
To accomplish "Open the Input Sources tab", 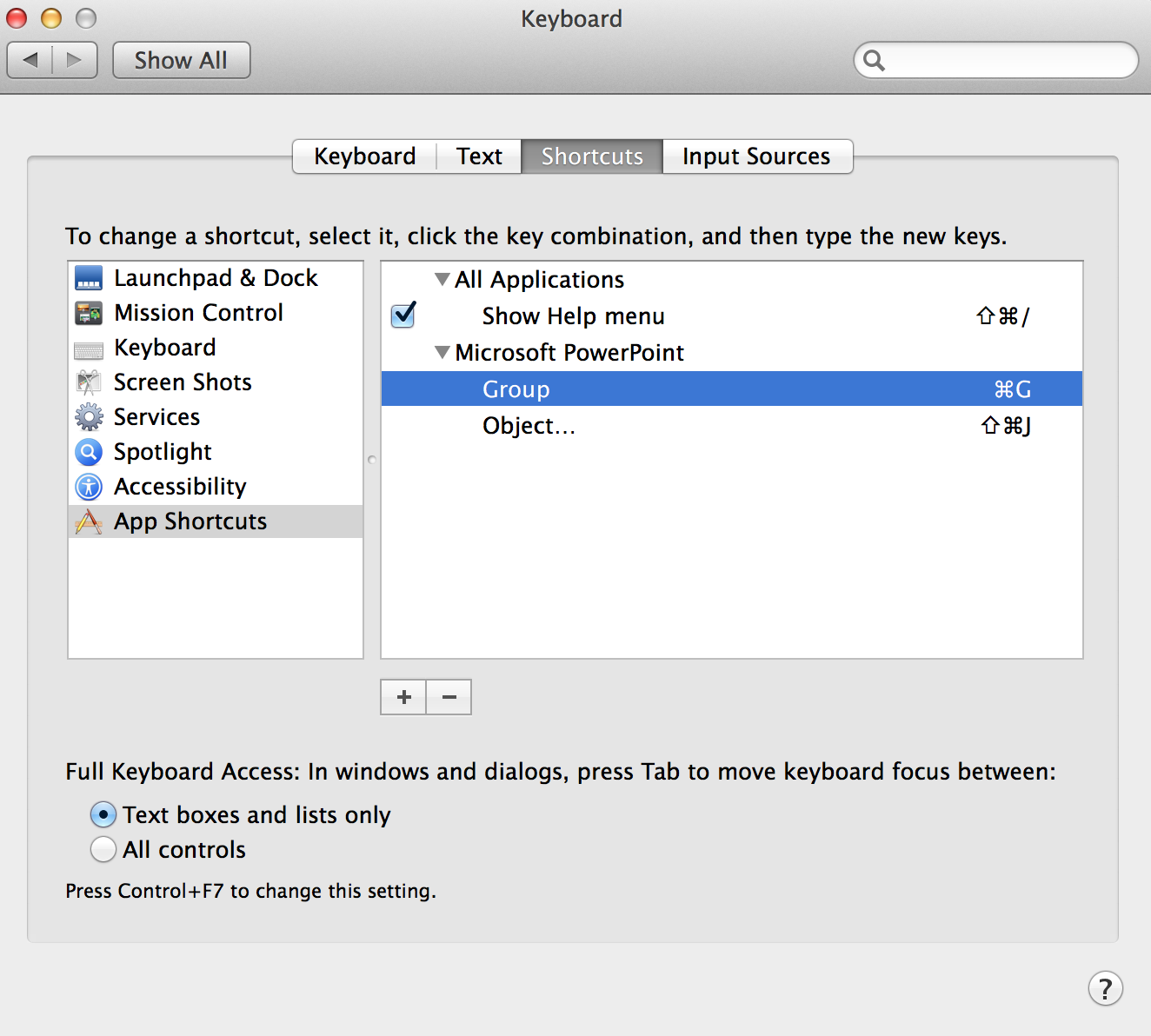I will tap(755, 156).
